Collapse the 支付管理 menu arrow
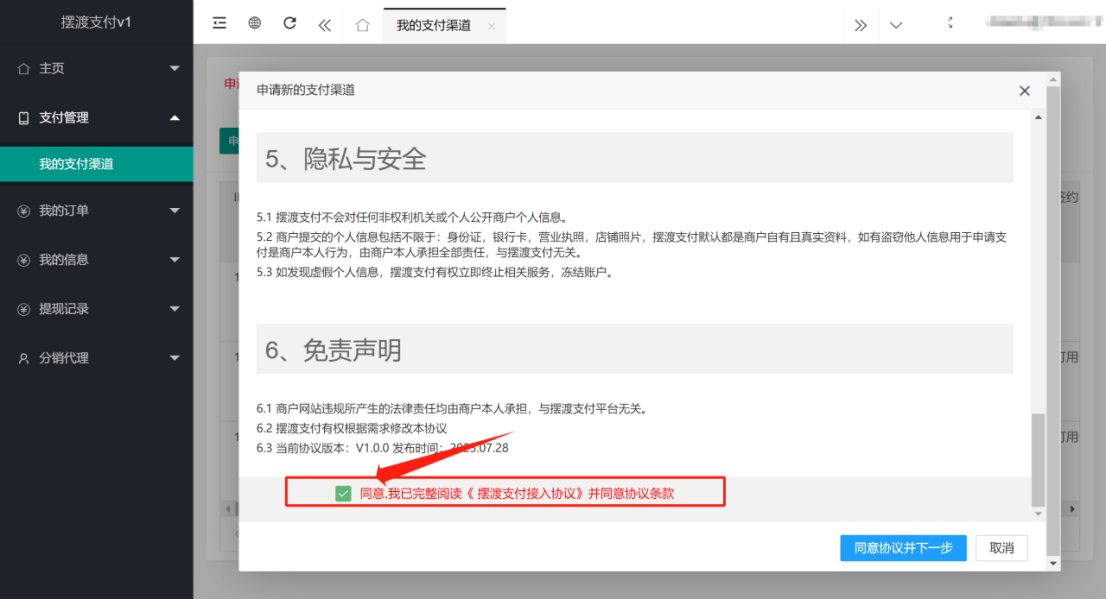The height and width of the screenshot is (600, 1106). coord(174,118)
